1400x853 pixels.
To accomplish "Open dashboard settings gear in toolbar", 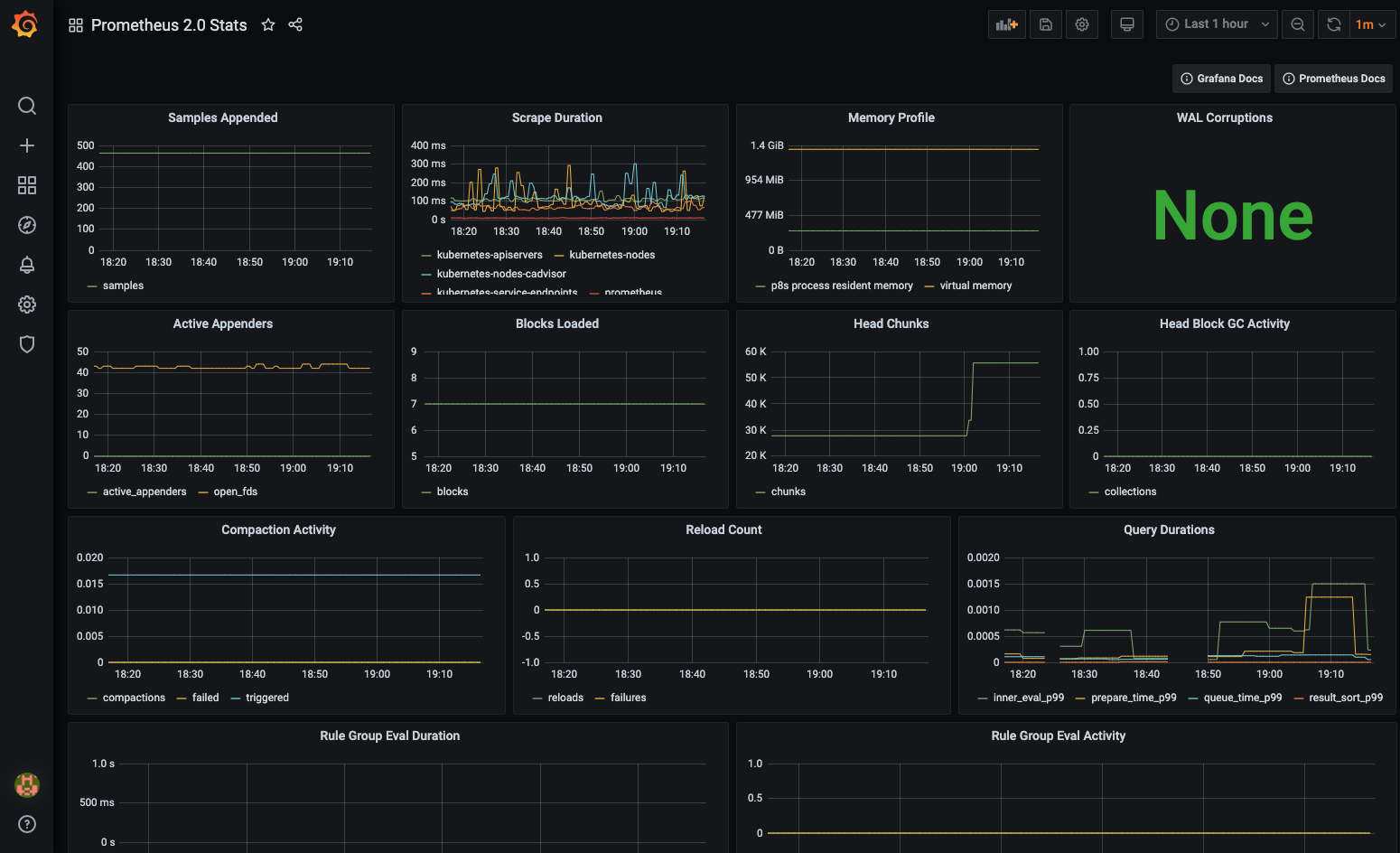I will [x=1082, y=24].
